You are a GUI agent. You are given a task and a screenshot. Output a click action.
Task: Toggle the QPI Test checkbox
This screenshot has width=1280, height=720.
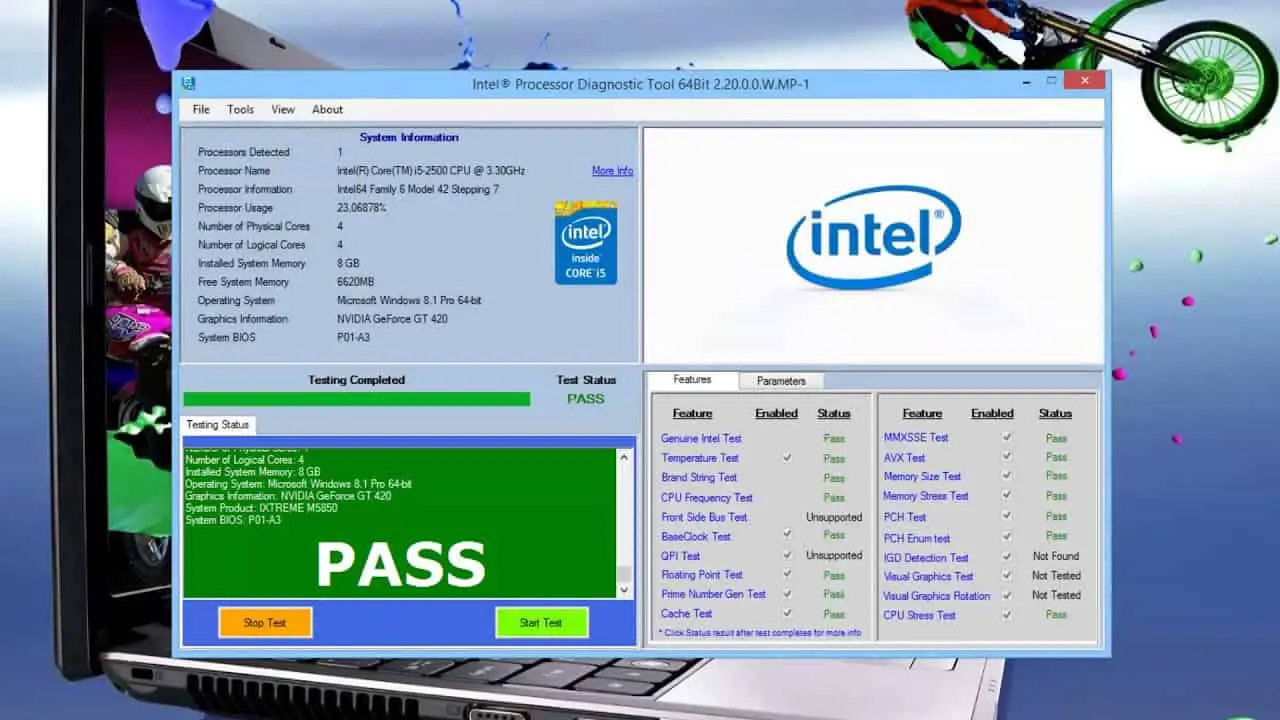pyautogui.click(x=787, y=555)
